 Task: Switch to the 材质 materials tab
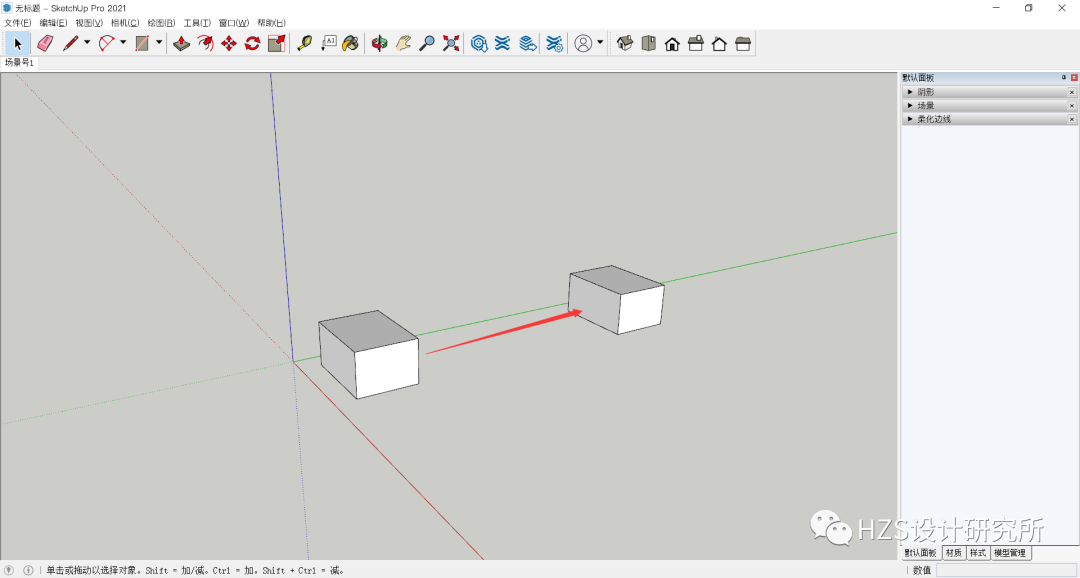pyautogui.click(x=955, y=553)
